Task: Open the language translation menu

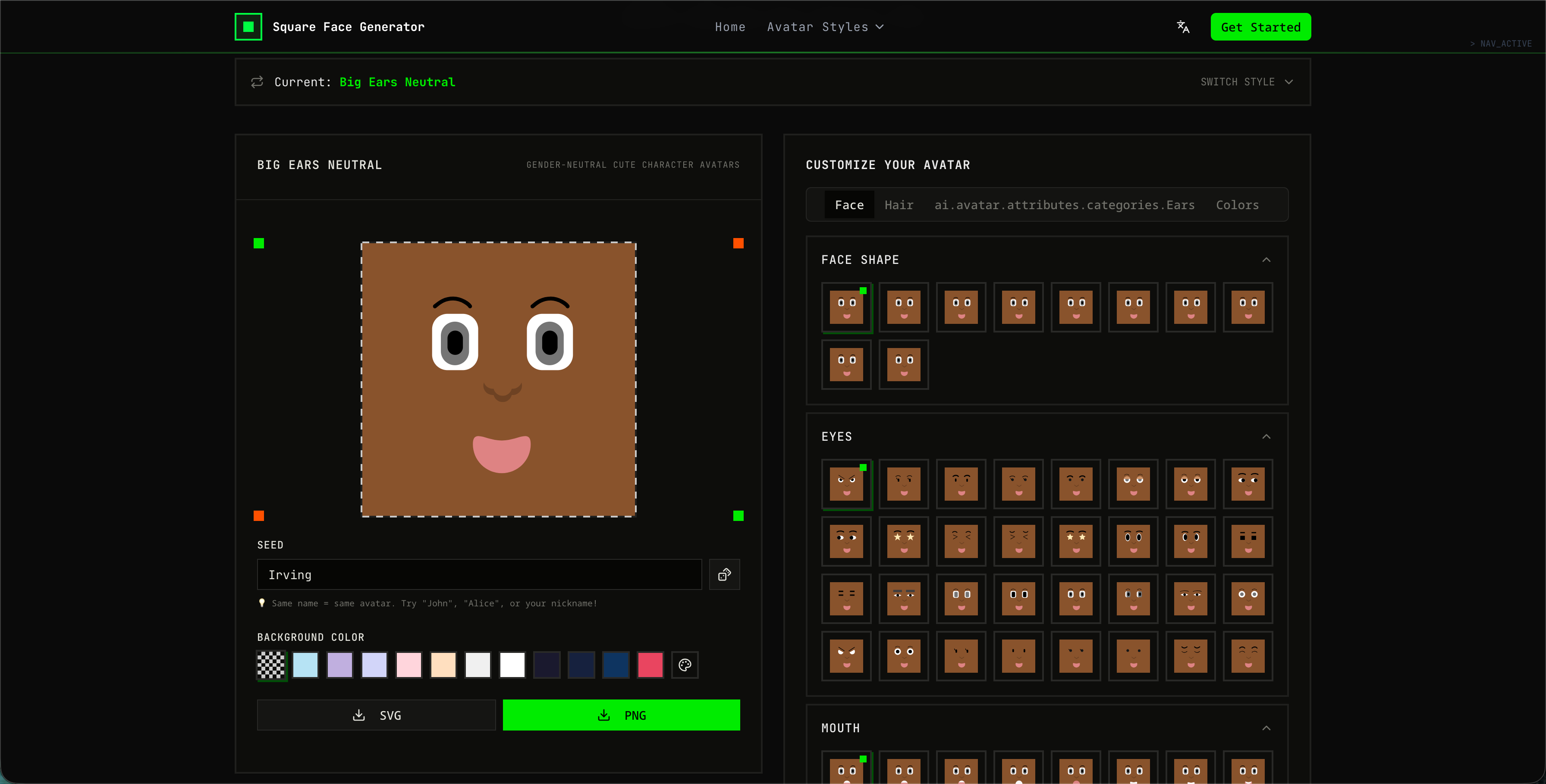Action: tap(1182, 26)
